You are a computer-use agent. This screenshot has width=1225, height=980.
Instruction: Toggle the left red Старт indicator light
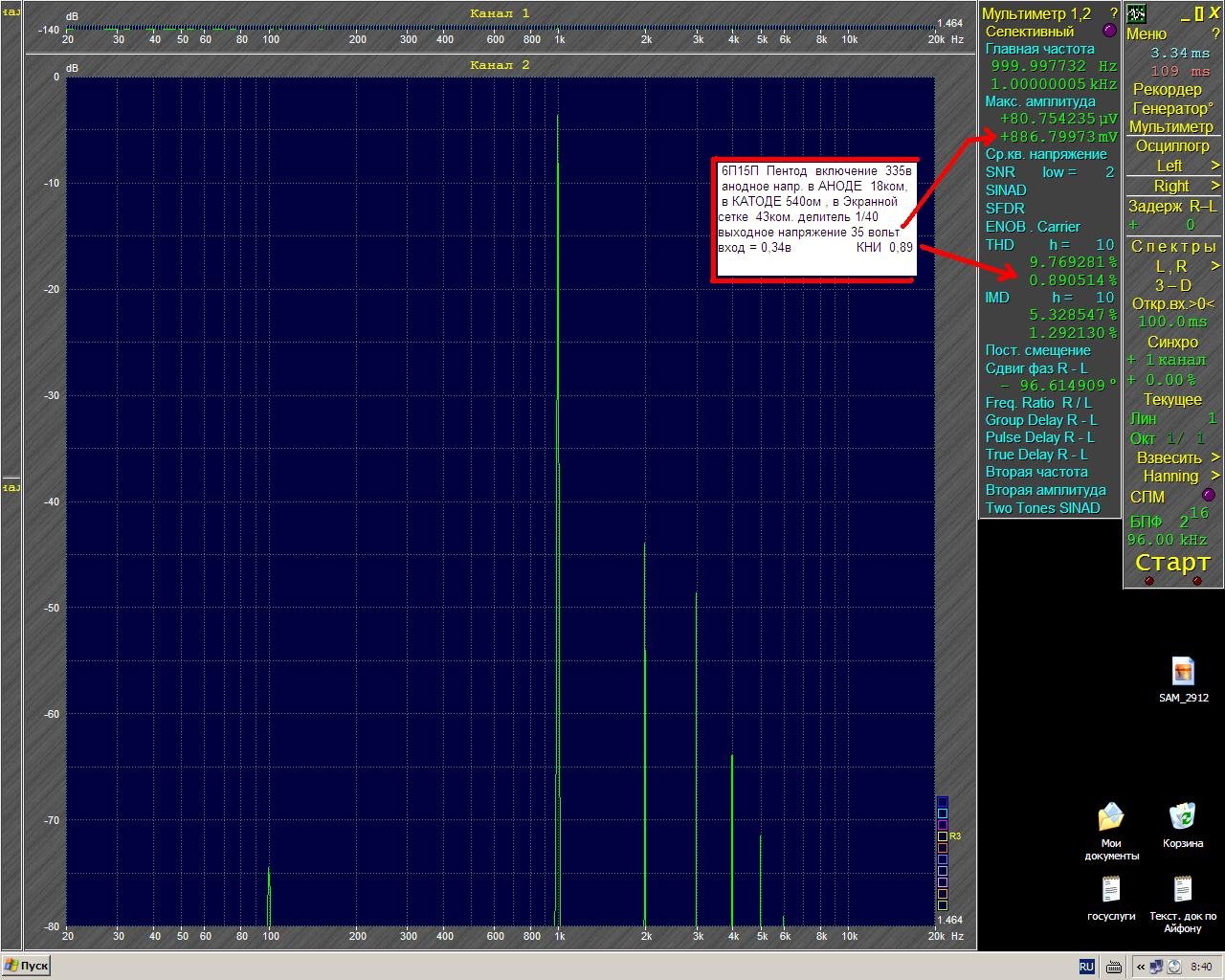click(1149, 581)
